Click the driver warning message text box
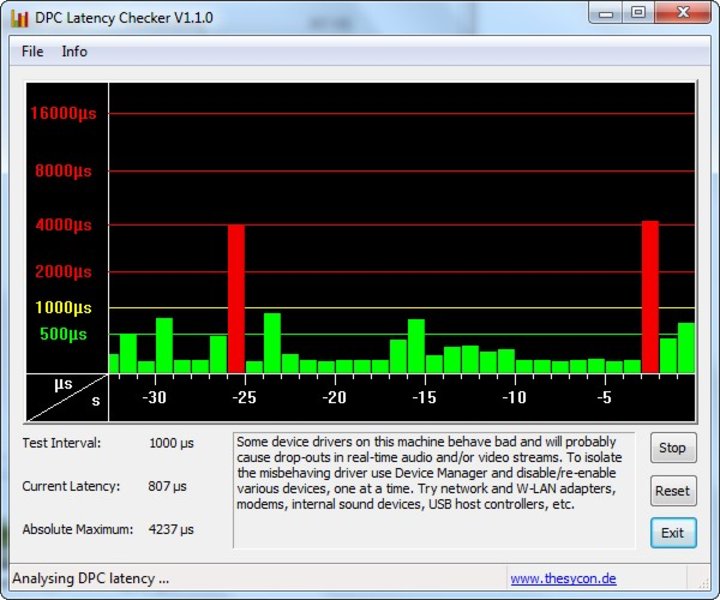Viewport: 720px width, 600px height. tap(434, 490)
